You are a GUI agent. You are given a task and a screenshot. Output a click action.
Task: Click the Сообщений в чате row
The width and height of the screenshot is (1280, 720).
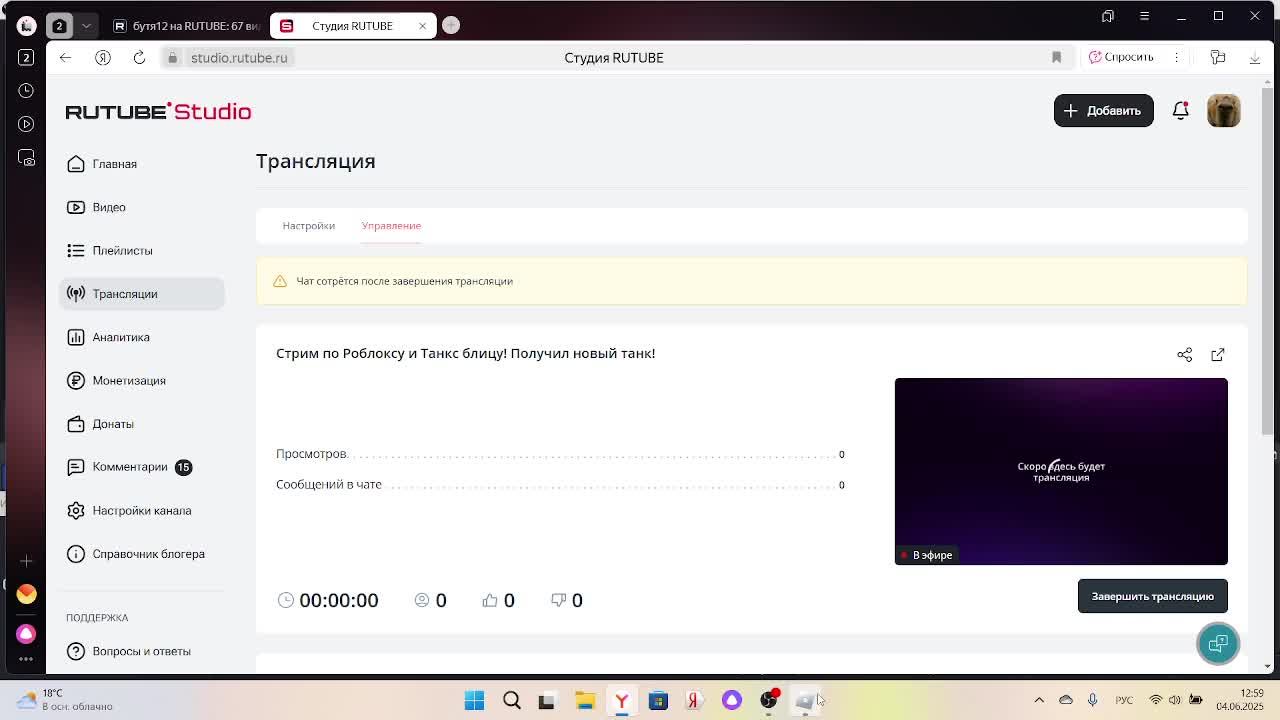tap(560, 485)
